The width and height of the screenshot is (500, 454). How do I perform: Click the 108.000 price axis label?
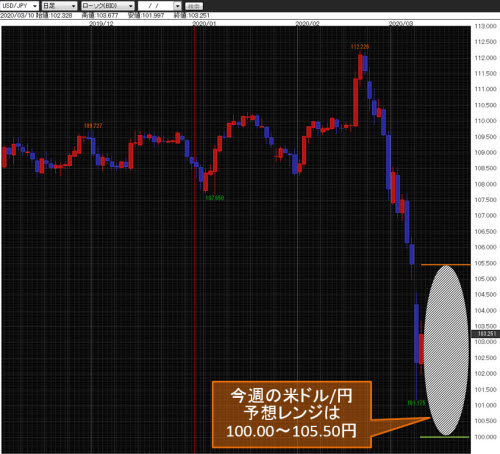pos(486,184)
